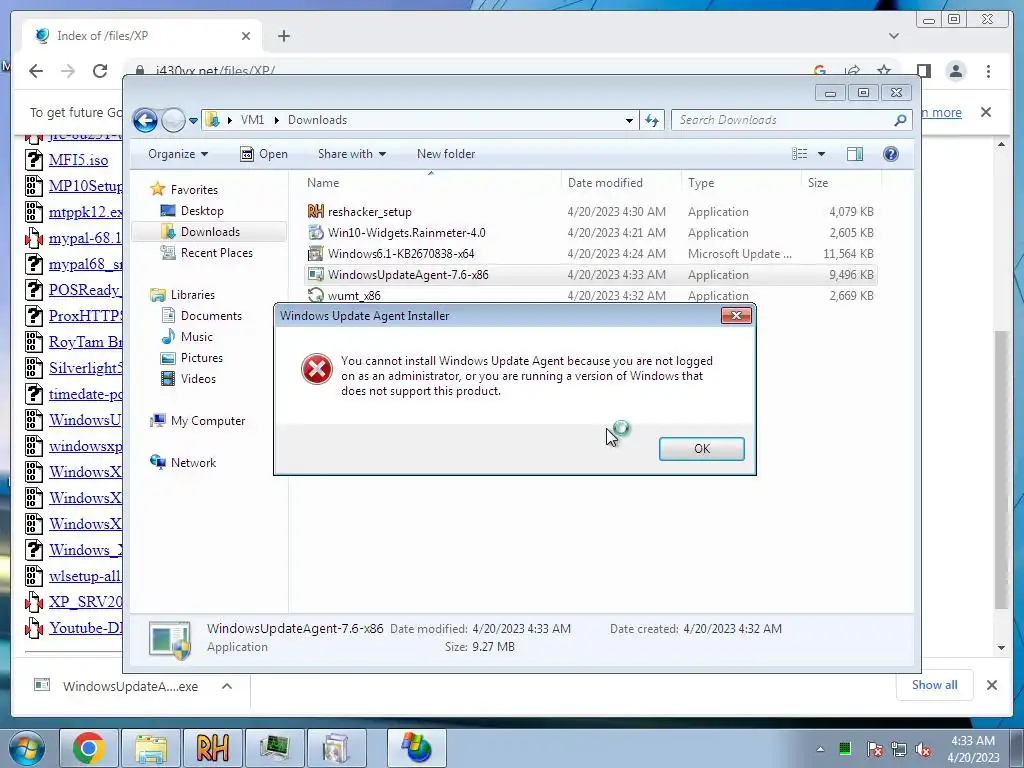
Task: Open the Documents library
Action: (211, 316)
